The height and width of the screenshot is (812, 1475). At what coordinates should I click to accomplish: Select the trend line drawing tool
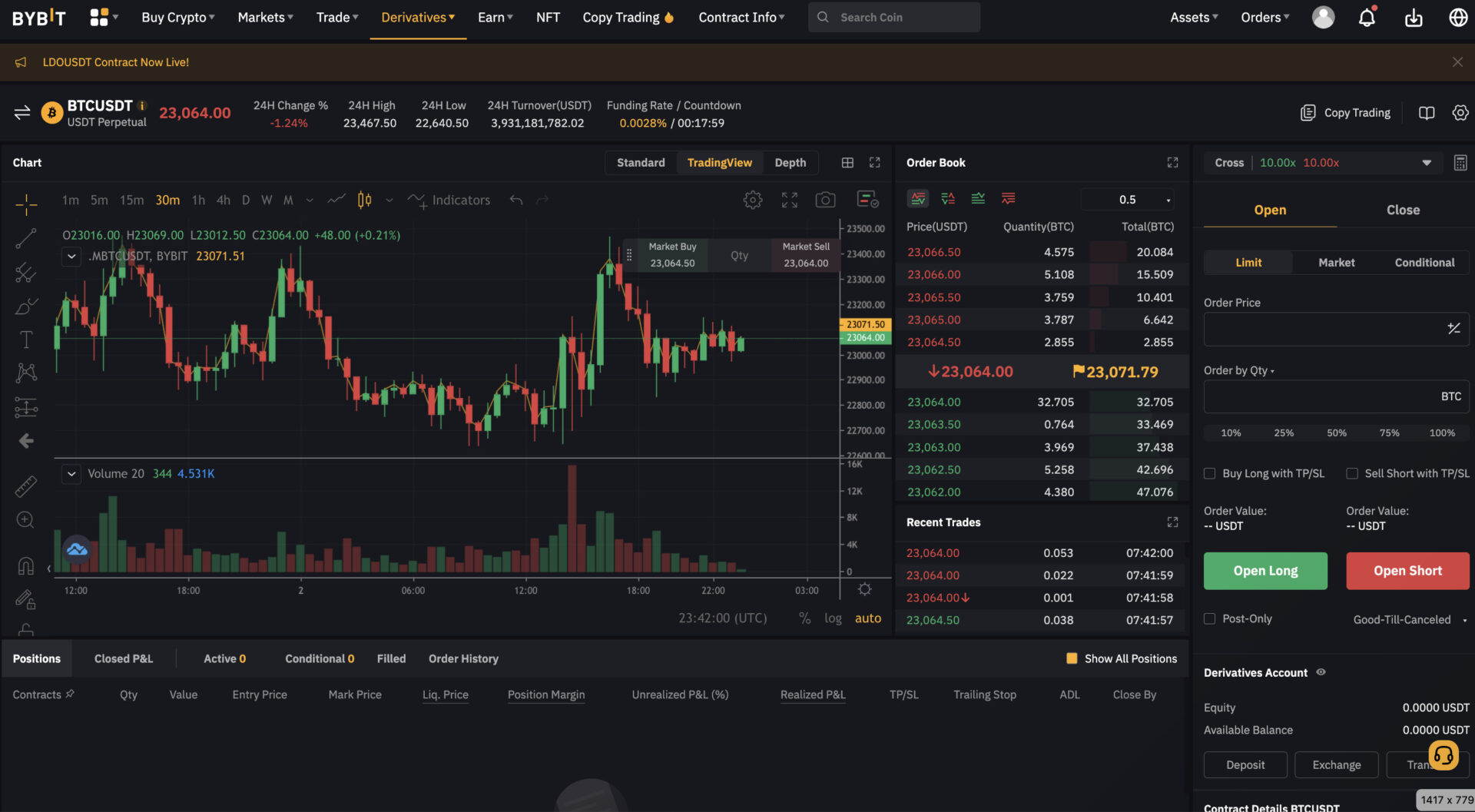point(26,238)
